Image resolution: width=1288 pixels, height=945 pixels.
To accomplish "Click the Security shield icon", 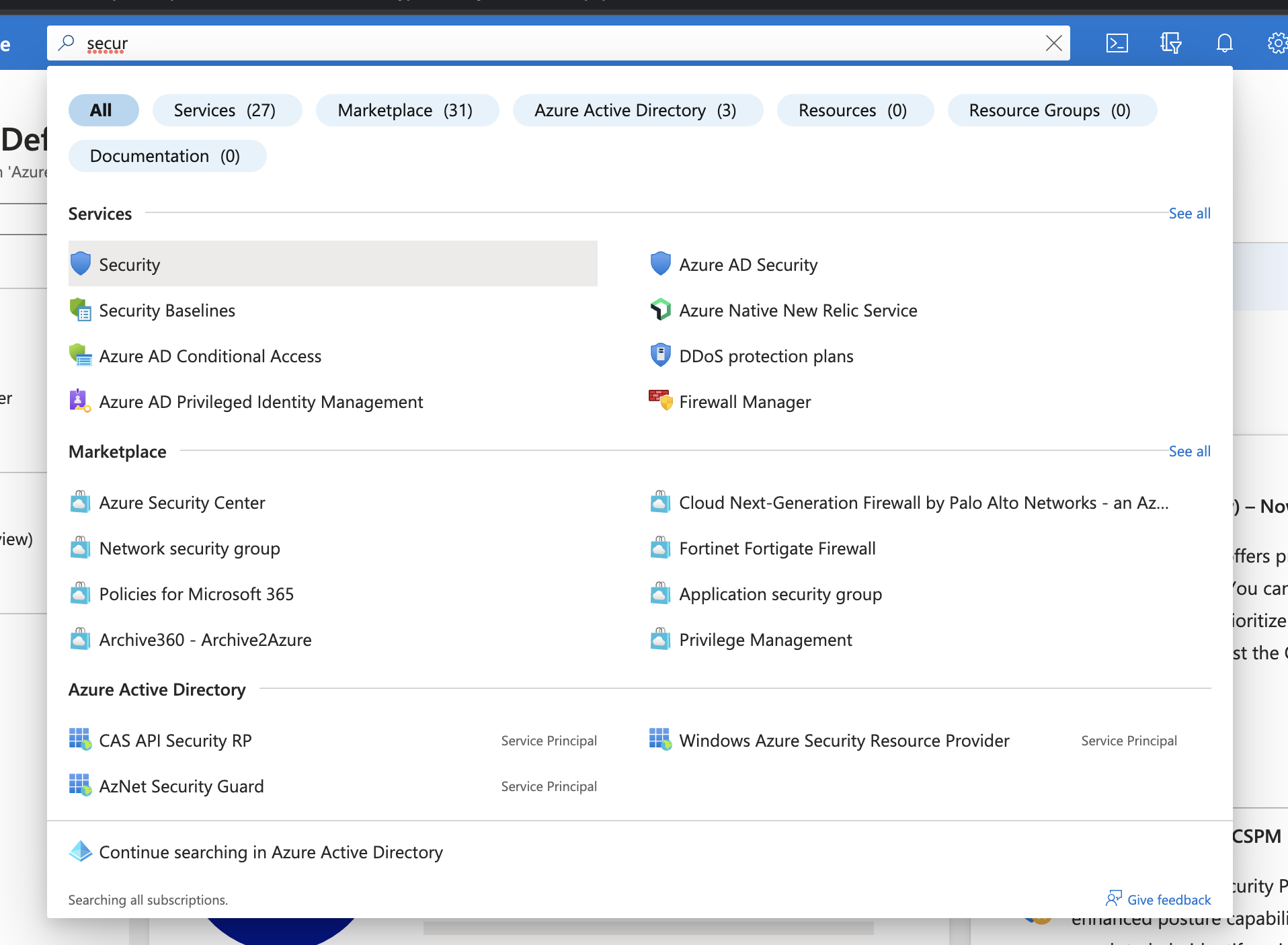I will [81, 263].
